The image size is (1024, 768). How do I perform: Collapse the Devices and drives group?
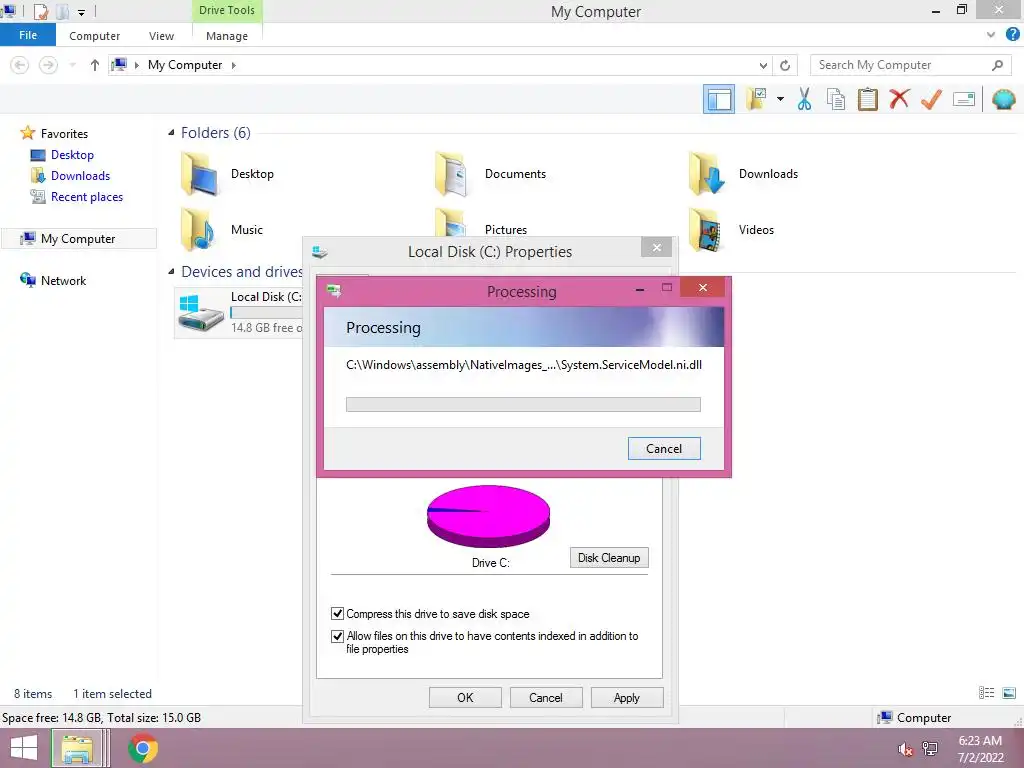tap(171, 271)
